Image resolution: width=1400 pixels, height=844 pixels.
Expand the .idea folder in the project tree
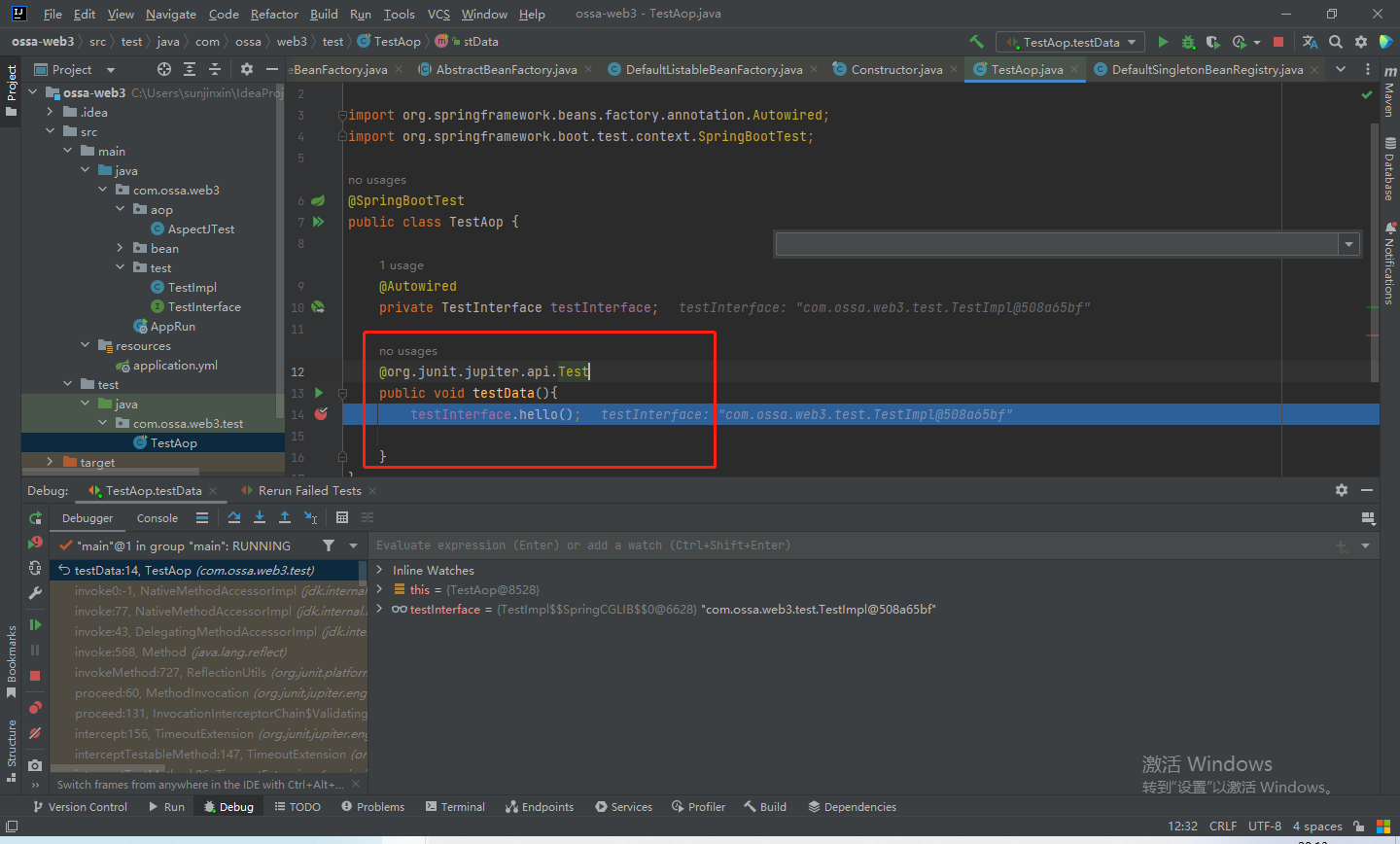(x=51, y=112)
